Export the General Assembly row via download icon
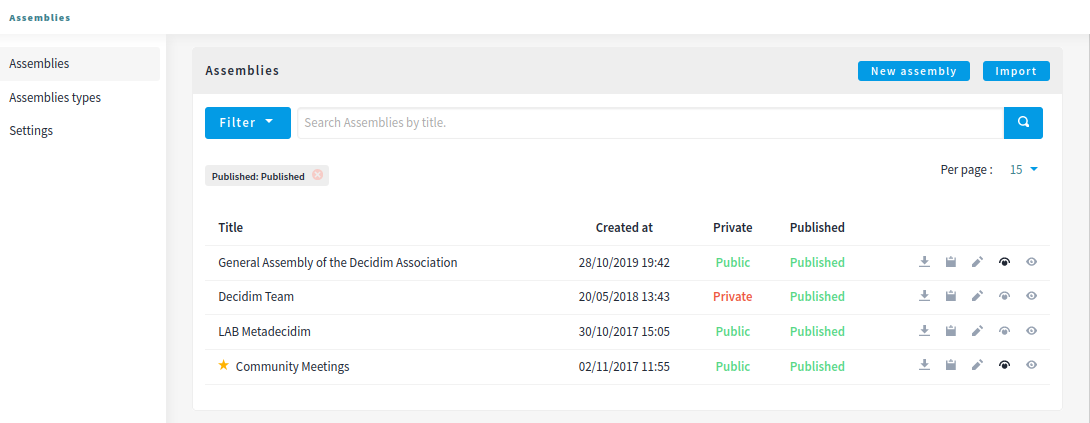This screenshot has height=423, width=1090. click(x=925, y=262)
